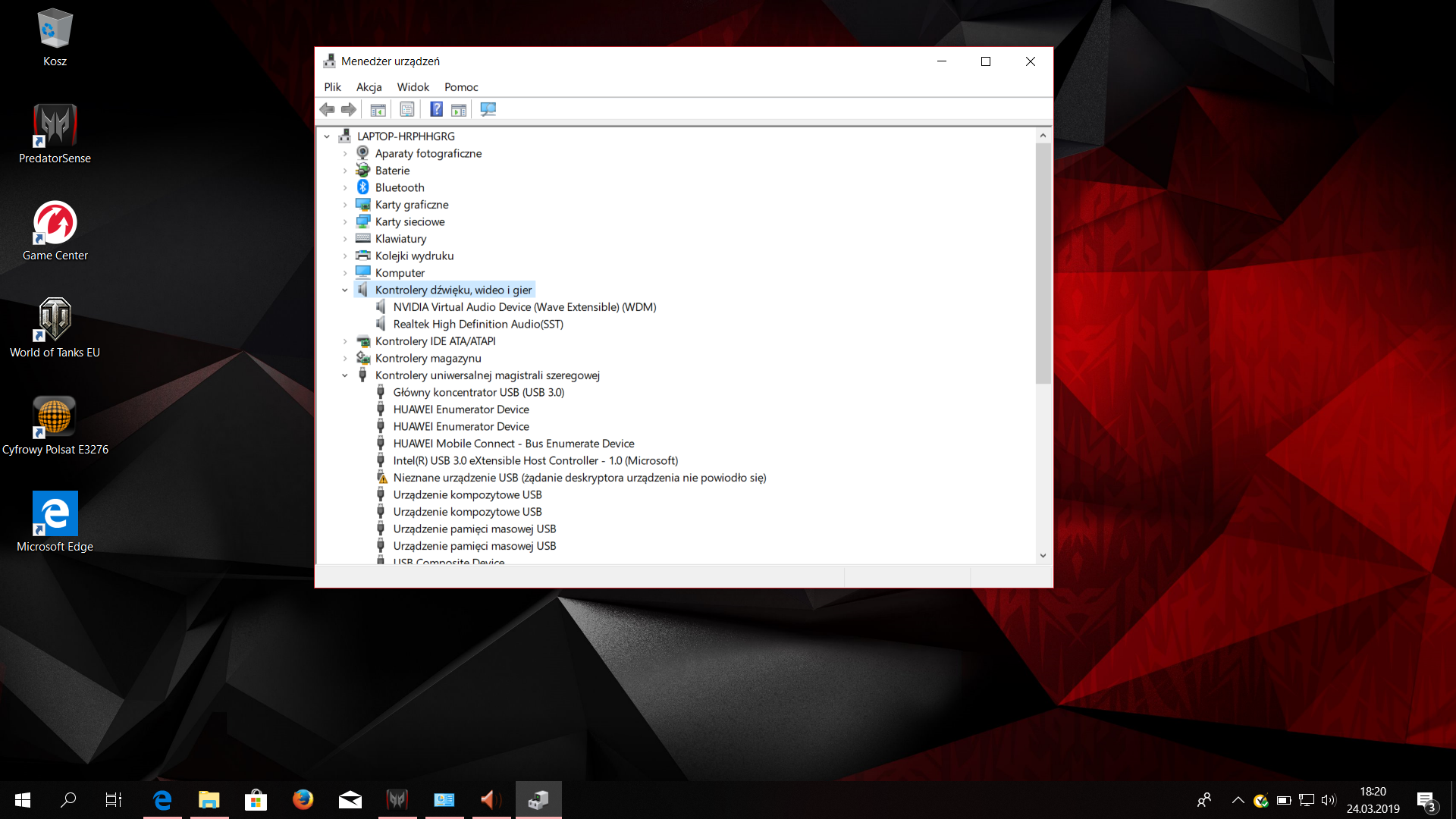Select Realtek High Definition Audio(SST) device

pos(478,325)
